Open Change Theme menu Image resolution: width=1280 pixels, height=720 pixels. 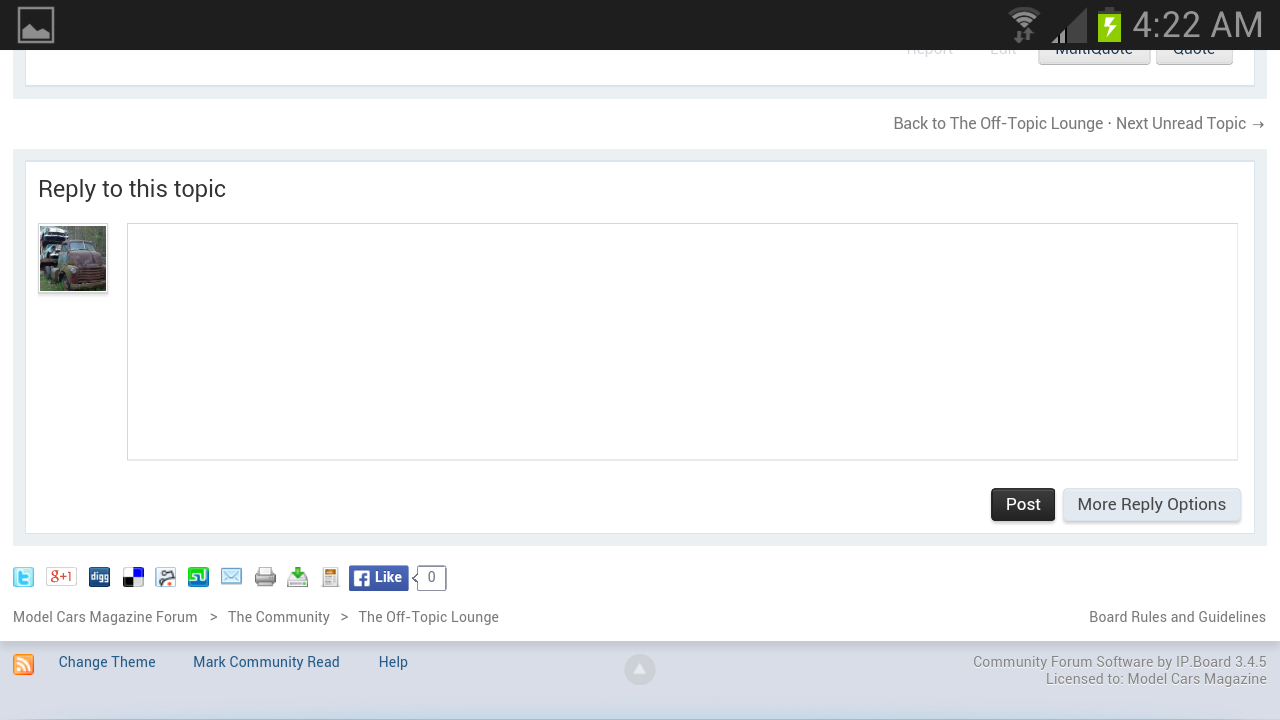click(107, 662)
